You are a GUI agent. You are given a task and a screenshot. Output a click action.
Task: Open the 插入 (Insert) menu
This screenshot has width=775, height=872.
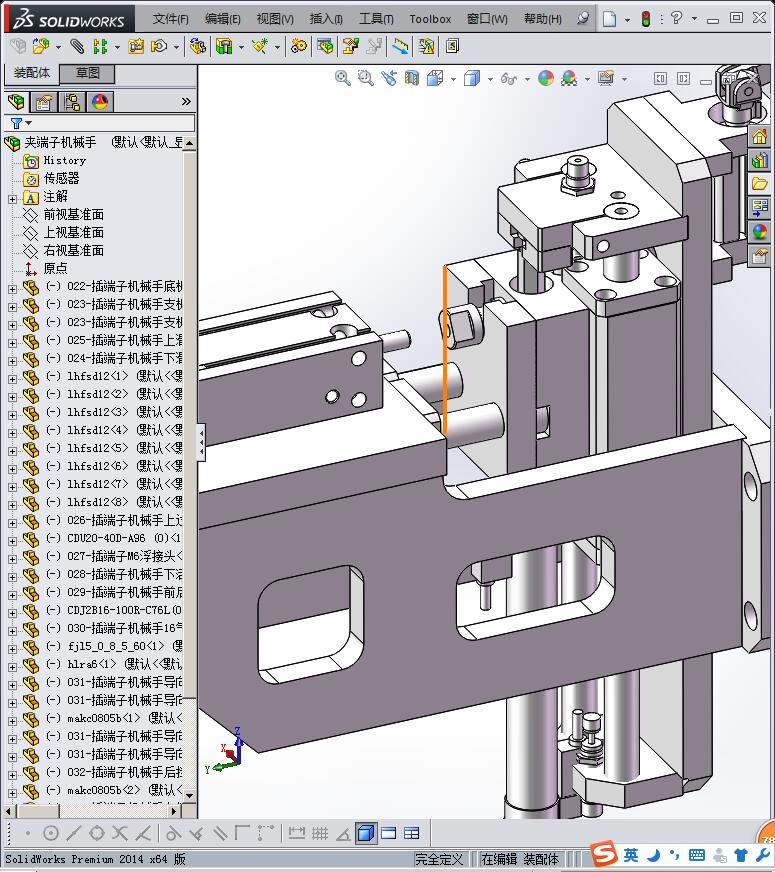coord(326,19)
